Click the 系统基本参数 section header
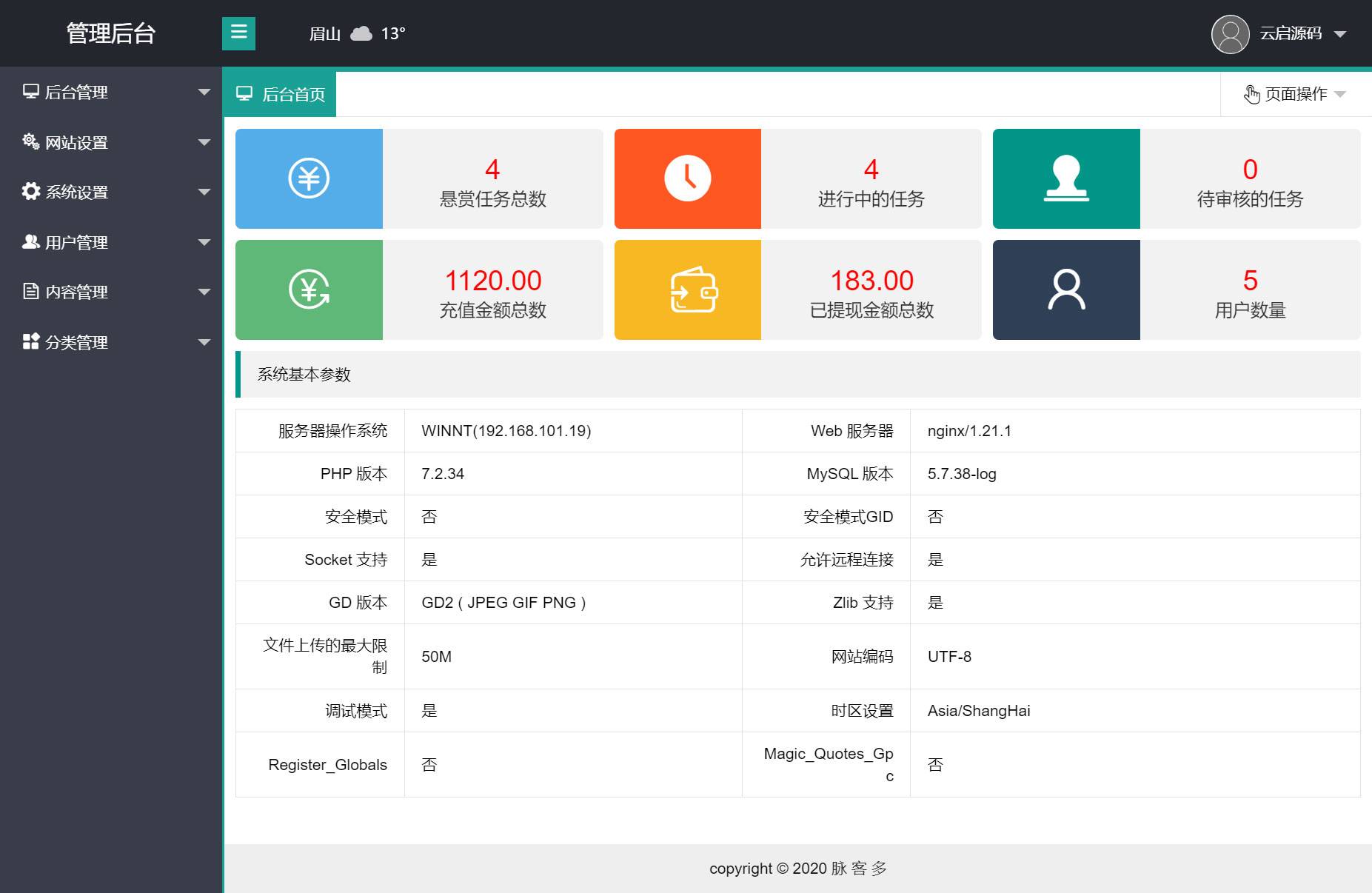The width and height of the screenshot is (1372, 893). (304, 375)
